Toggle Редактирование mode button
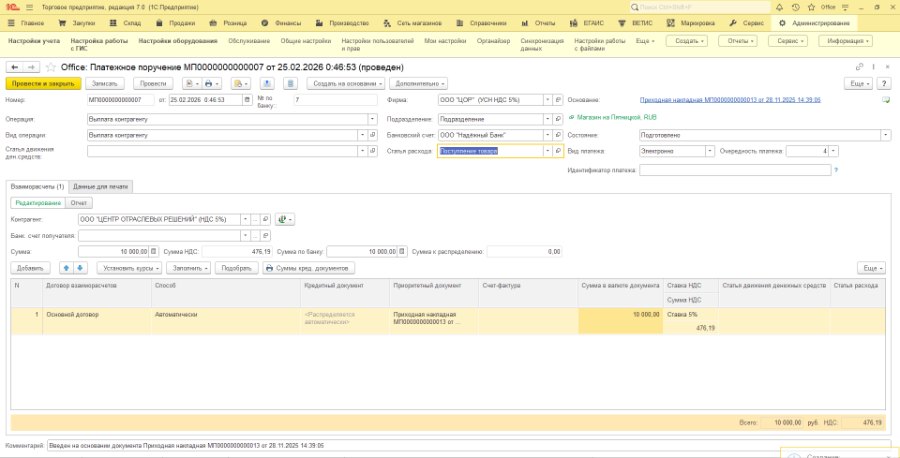The height and width of the screenshot is (458, 900). click(38, 203)
